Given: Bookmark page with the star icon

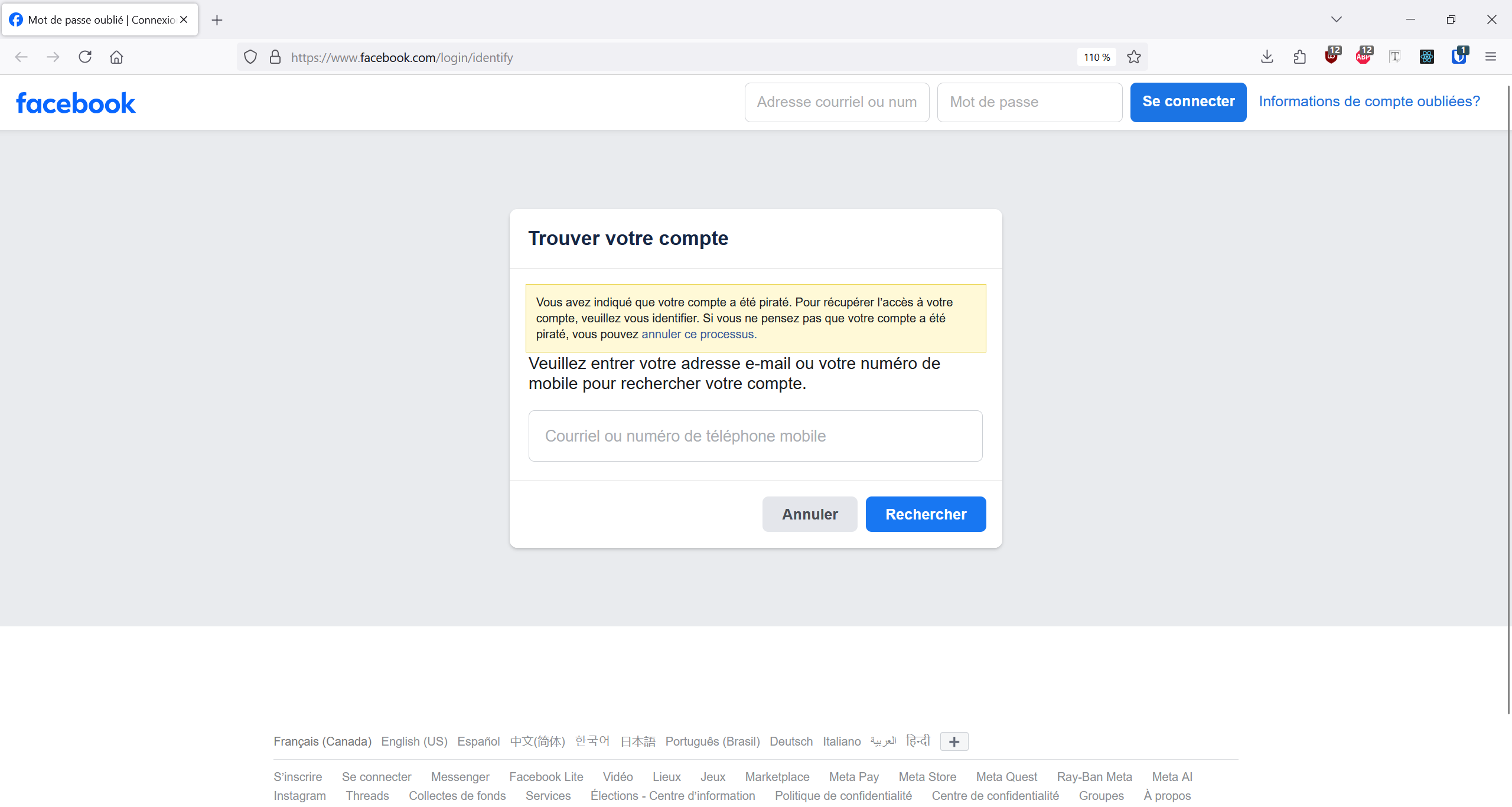Looking at the screenshot, I should point(1133,57).
